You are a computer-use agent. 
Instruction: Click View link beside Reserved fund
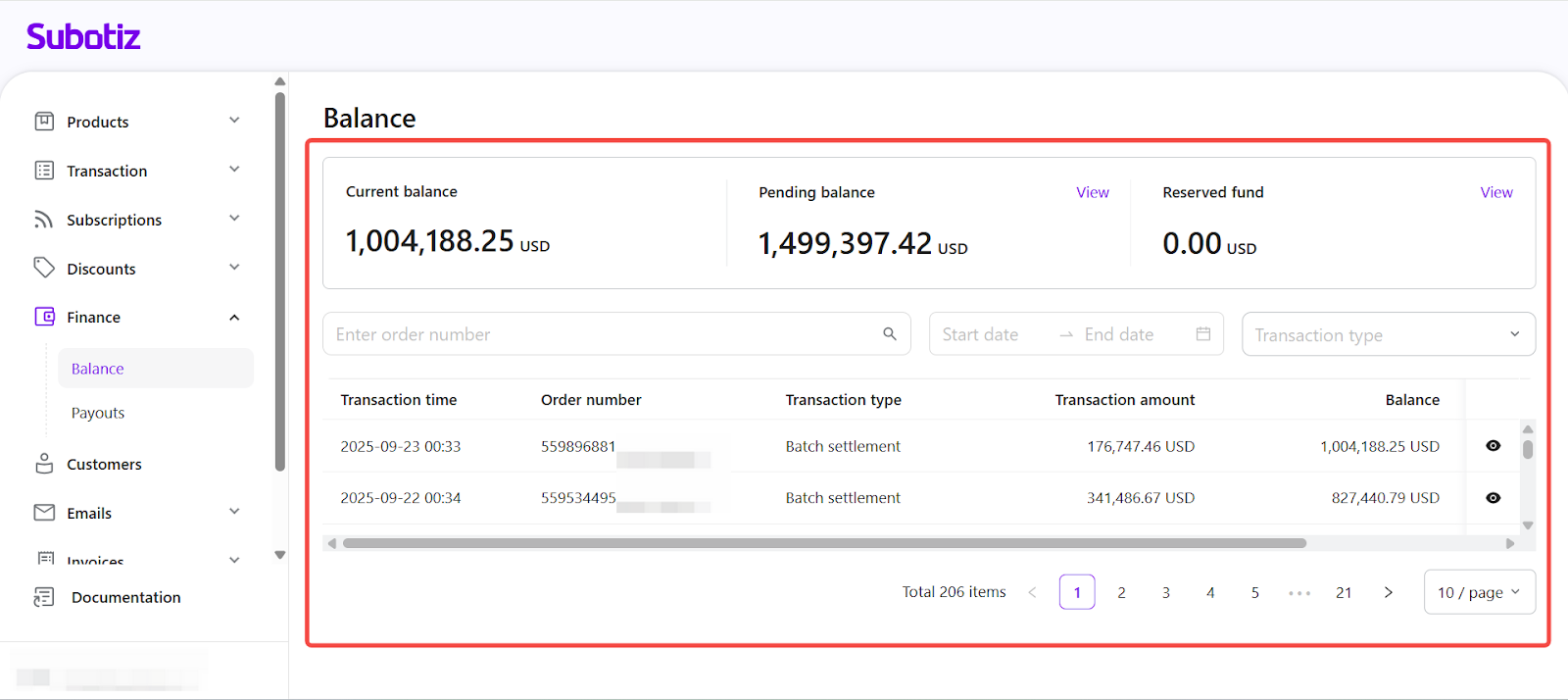click(x=1496, y=192)
